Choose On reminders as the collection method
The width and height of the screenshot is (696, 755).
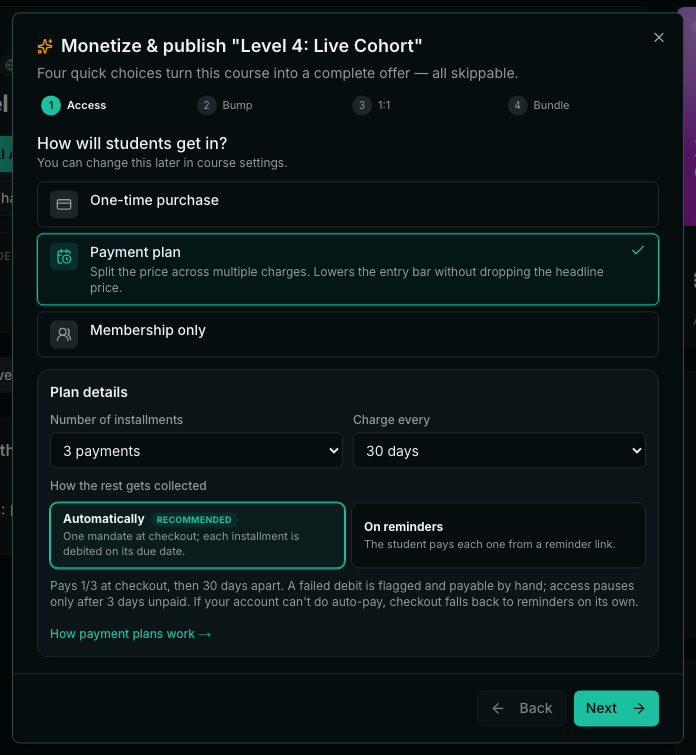(x=499, y=535)
